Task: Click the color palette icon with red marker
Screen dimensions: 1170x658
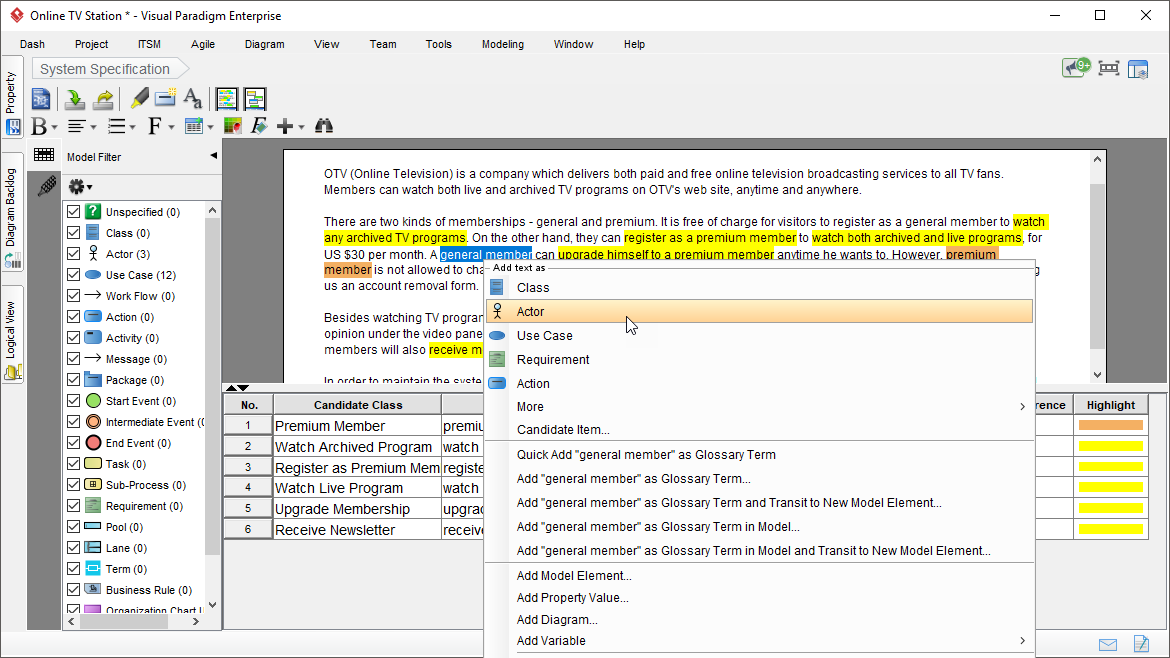Action: tap(233, 126)
